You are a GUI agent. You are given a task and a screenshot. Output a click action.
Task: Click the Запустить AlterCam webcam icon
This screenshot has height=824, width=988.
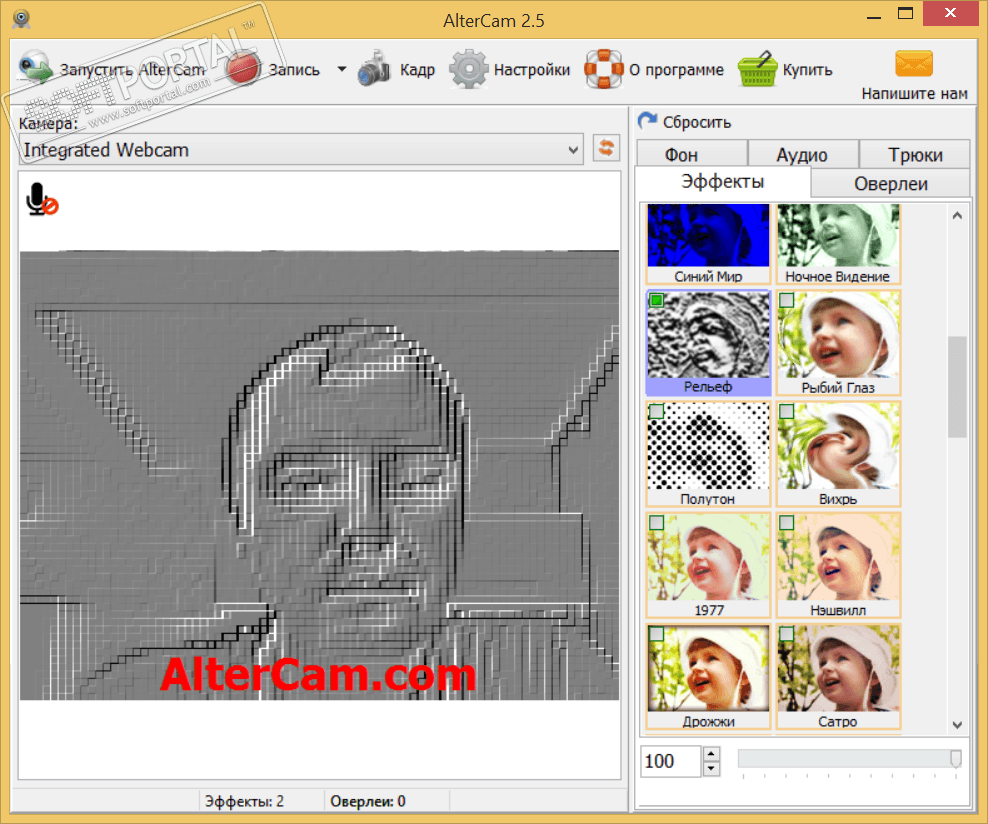click(35, 67)
